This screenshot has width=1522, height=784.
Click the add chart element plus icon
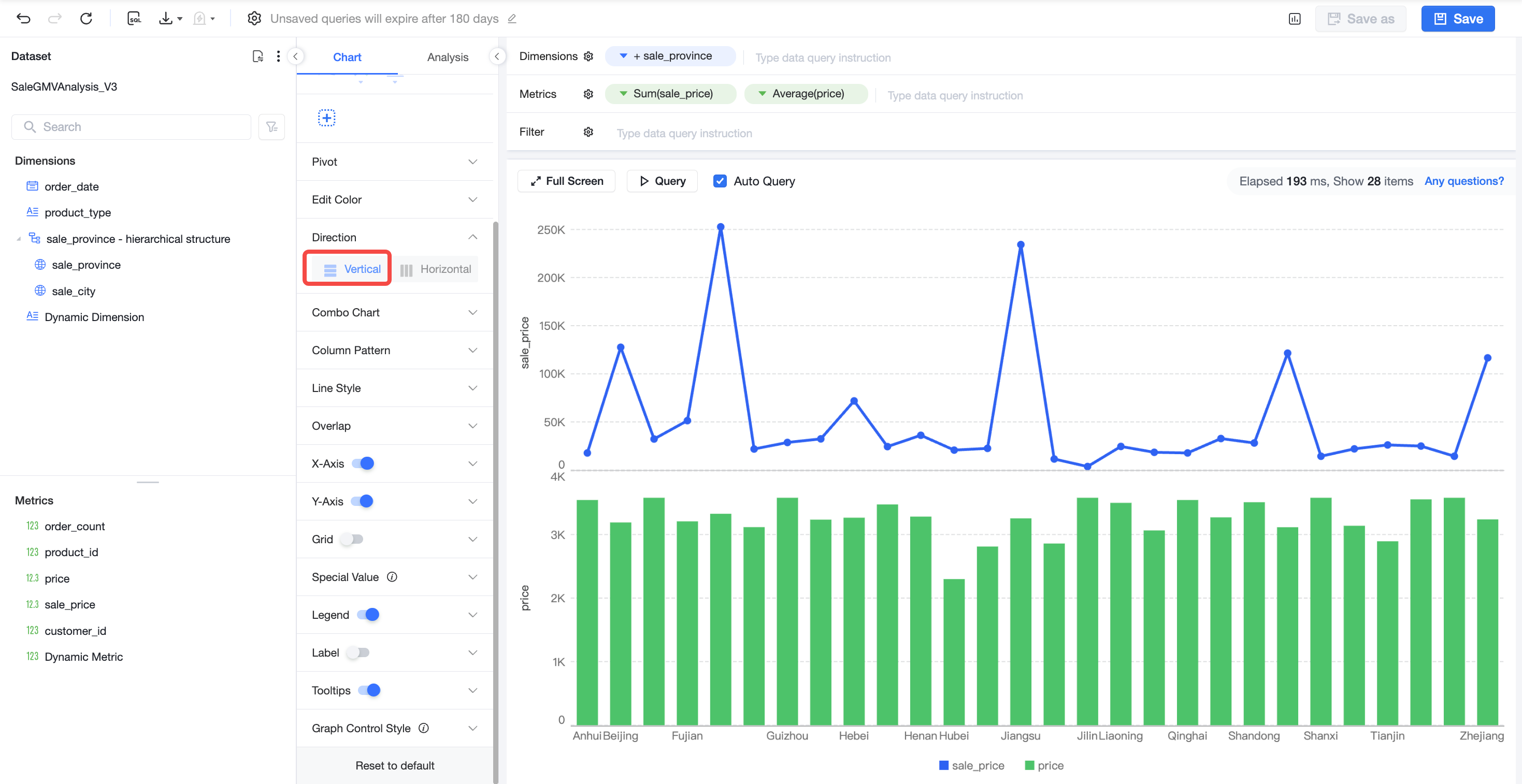pos(327,118)
